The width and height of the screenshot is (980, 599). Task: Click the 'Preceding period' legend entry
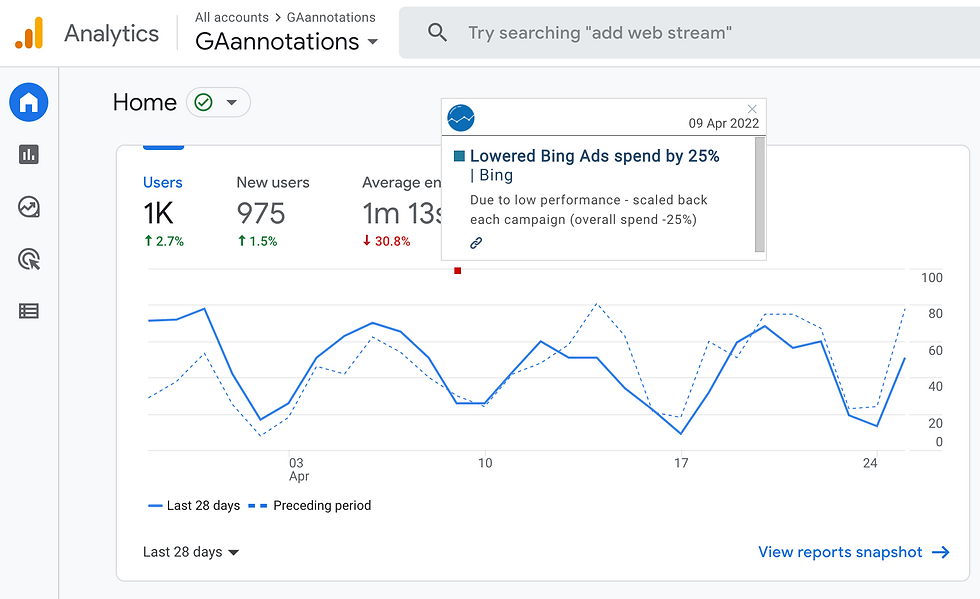click(x=310, y=505)
